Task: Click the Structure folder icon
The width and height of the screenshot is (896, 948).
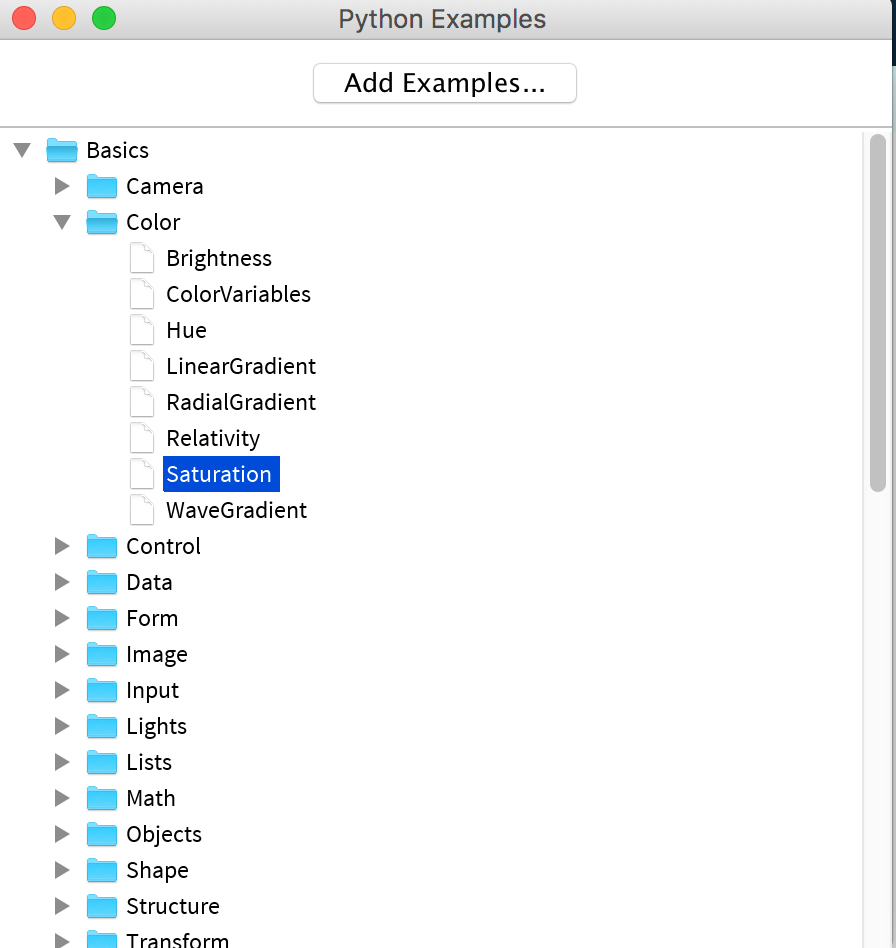Action: click(x=102, y=906)
